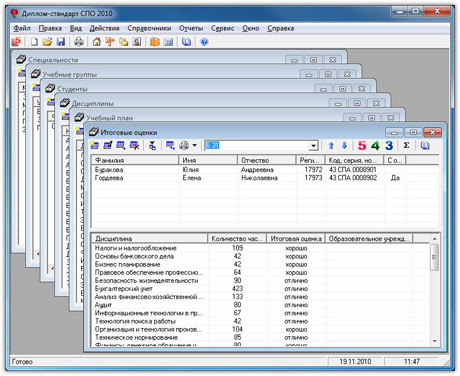The image size is (460, 376).
Task: Click the orange book icon in main toolbar
Action: (155, 42)
